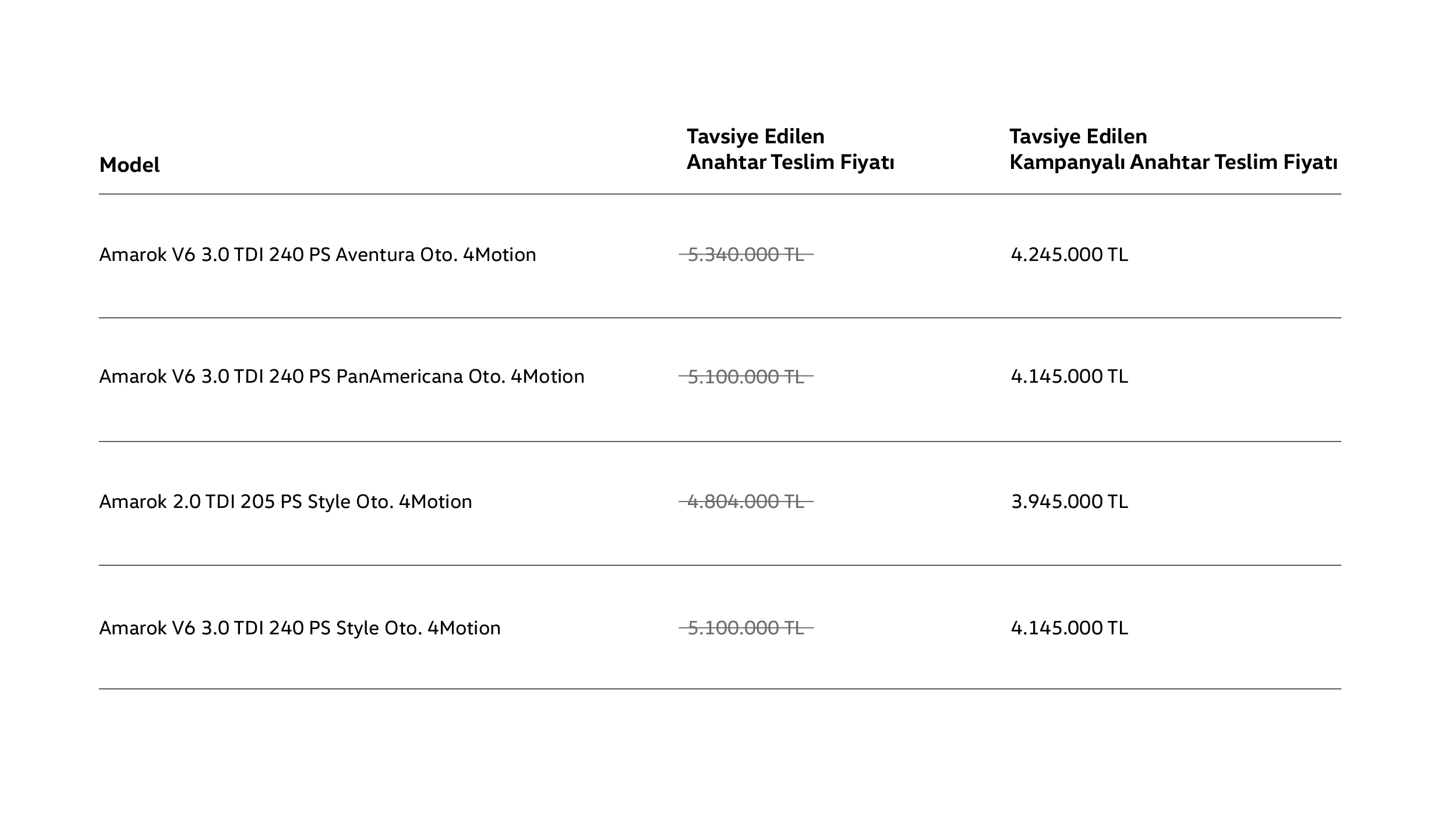Click the crossed-out 4.804.000 TL price
The height and width of the screenshot is (819, 1456).
coord(746,502)
